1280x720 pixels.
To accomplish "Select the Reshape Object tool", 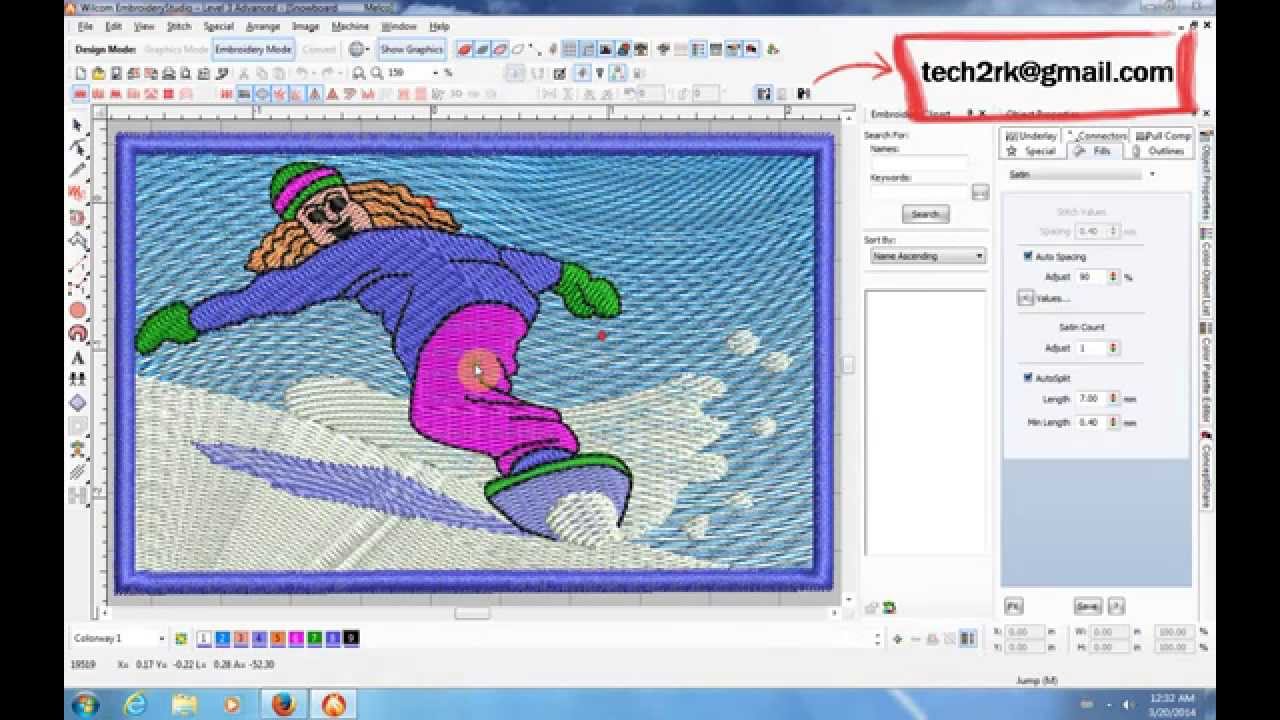I will (x=77, y=148).
